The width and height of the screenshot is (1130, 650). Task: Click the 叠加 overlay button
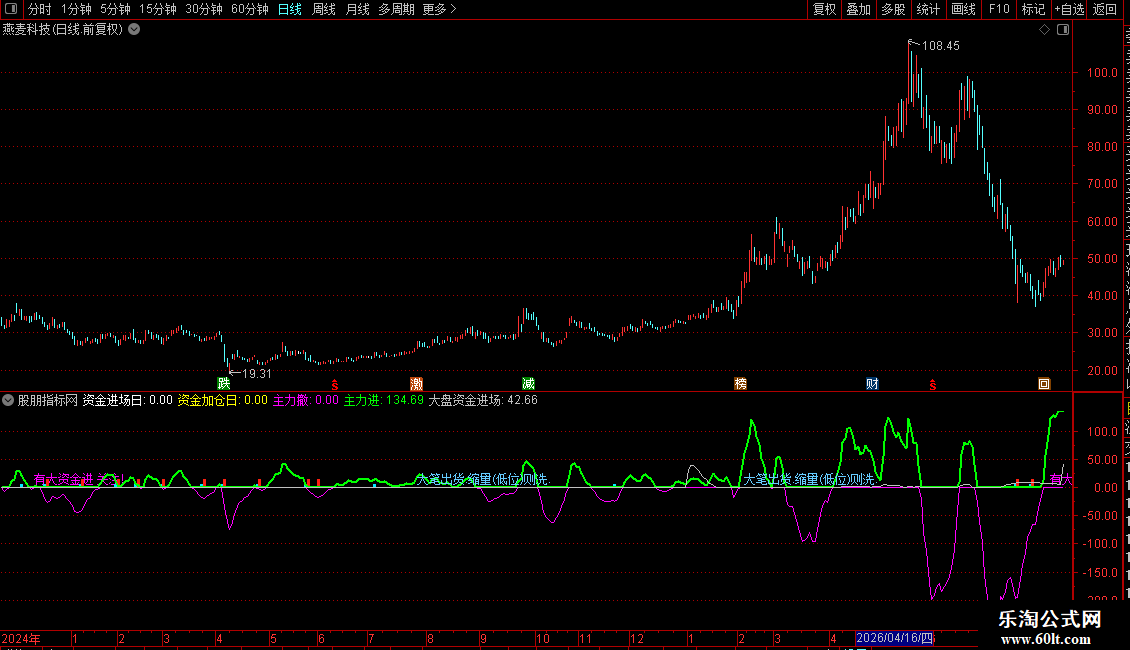click(x=858, y=9)
